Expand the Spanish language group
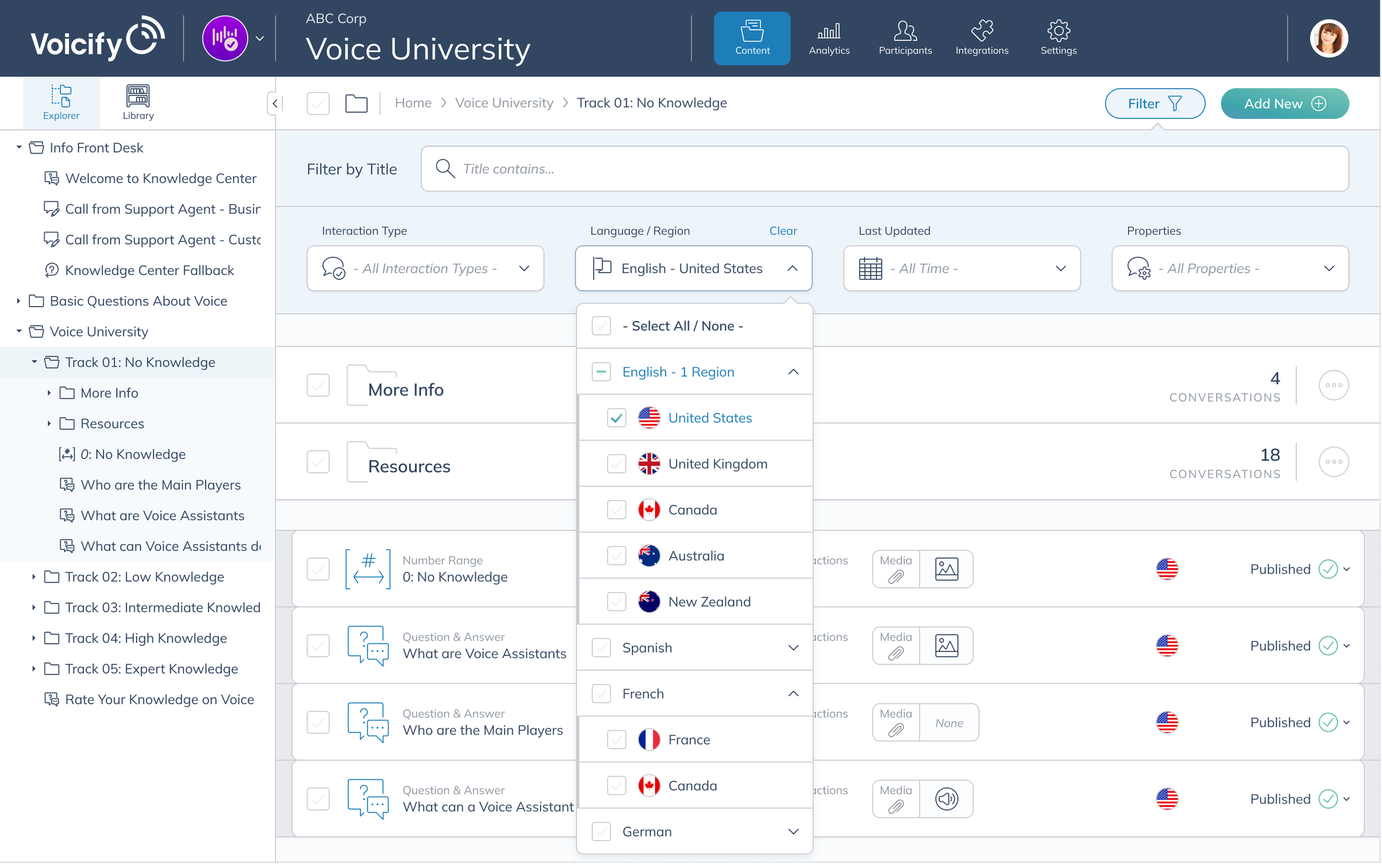This screenshot has width=1382, height=868. click(793, 648)
